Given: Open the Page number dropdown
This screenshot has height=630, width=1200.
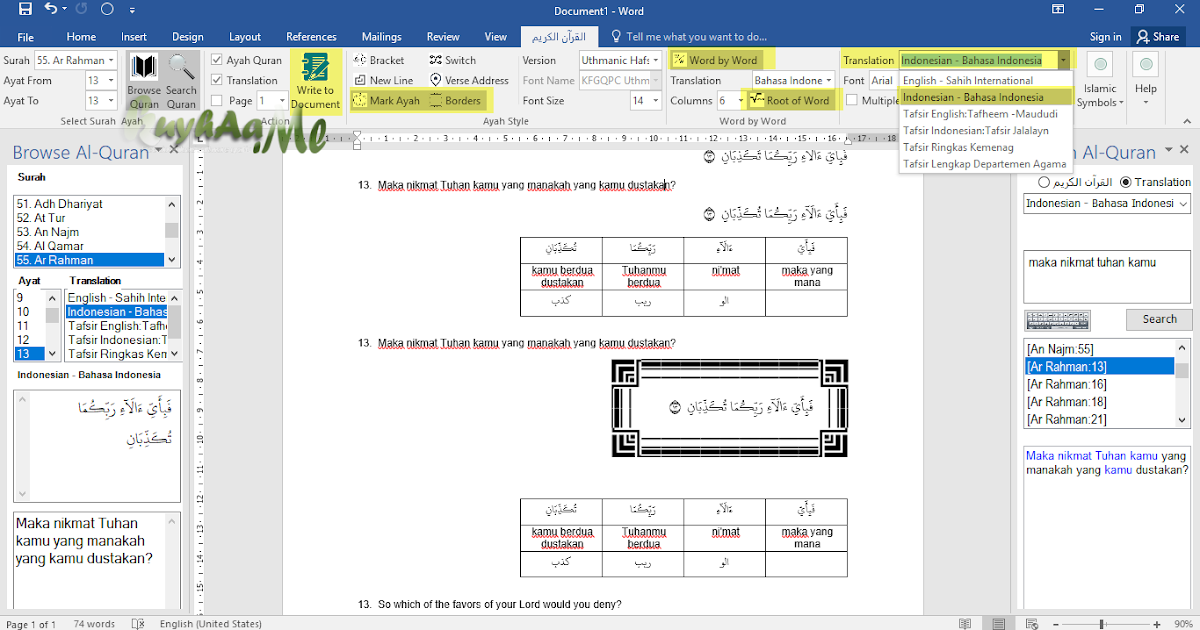Looking at the screenshot, I should click(281, 100).
